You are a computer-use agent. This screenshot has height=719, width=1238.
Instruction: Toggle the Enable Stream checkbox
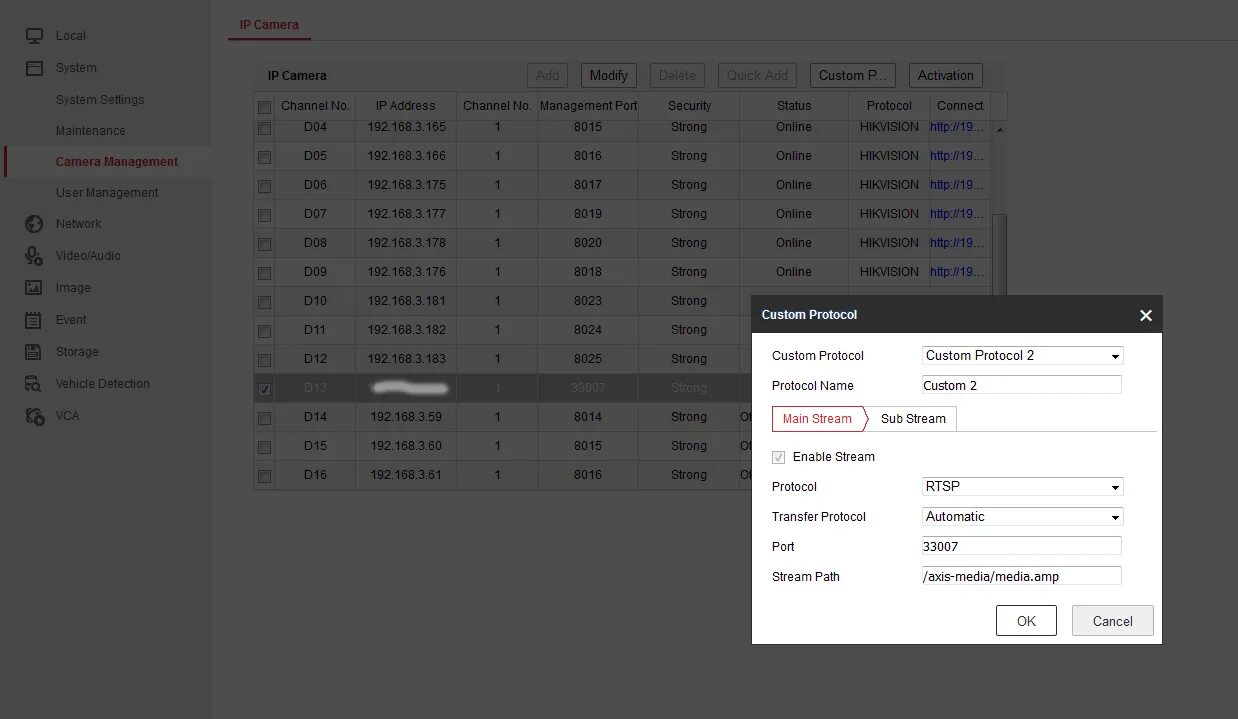[x=779, y=457]
